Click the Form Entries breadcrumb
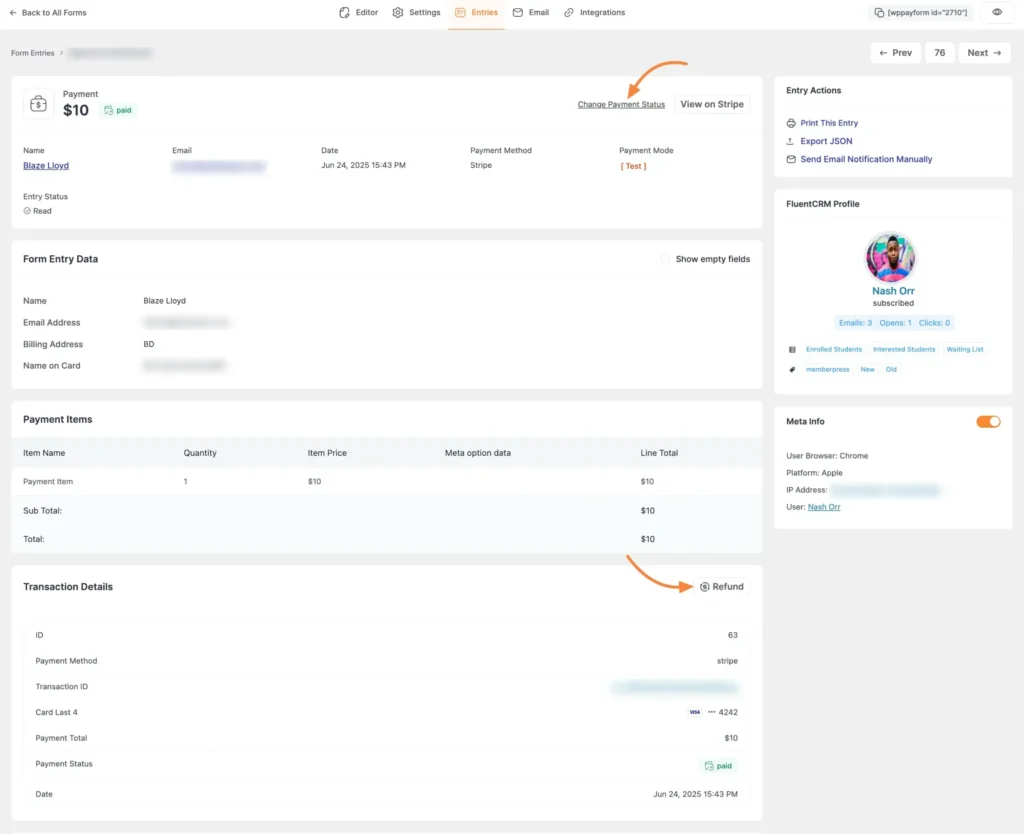This screenshot has width=1024, height=834. 33,53
